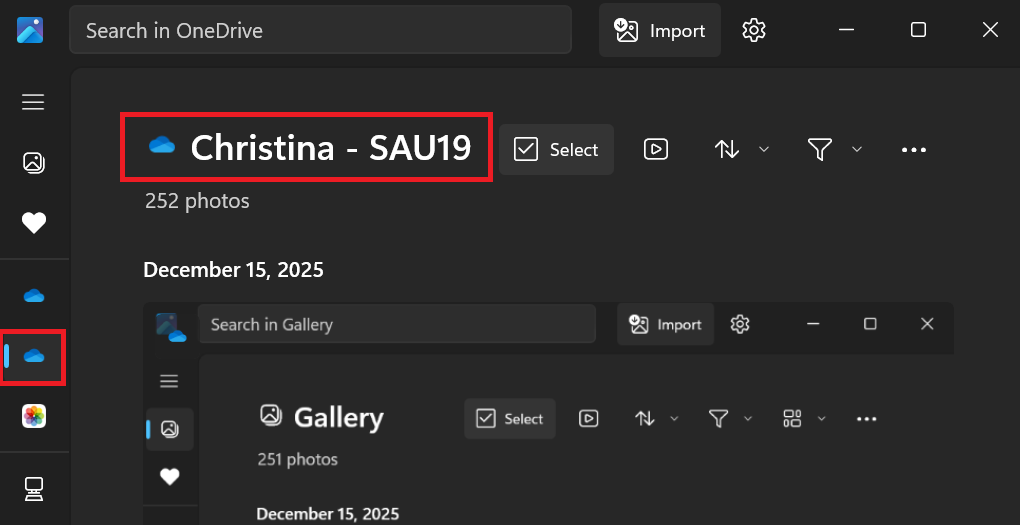Open the See more ellipsis menu
This screenshot has height=525, width=1020.
click(x=914, y=150)
